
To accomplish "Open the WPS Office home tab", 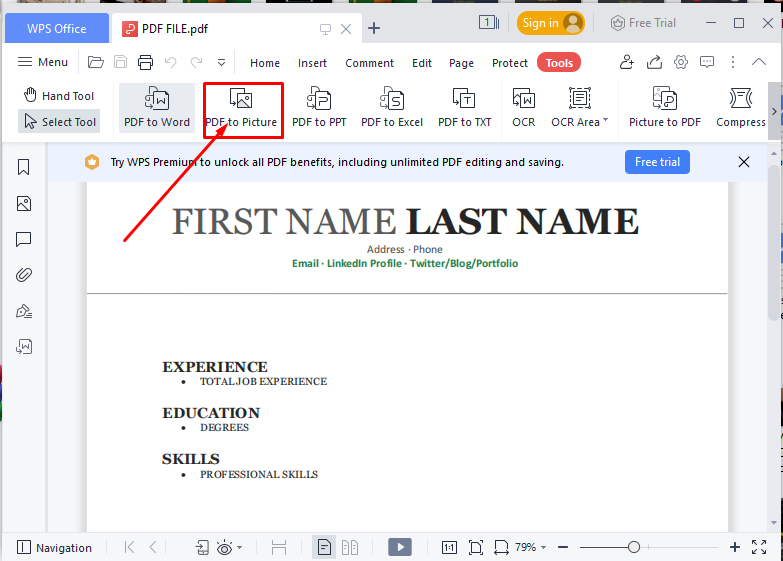I will (56, 28).
